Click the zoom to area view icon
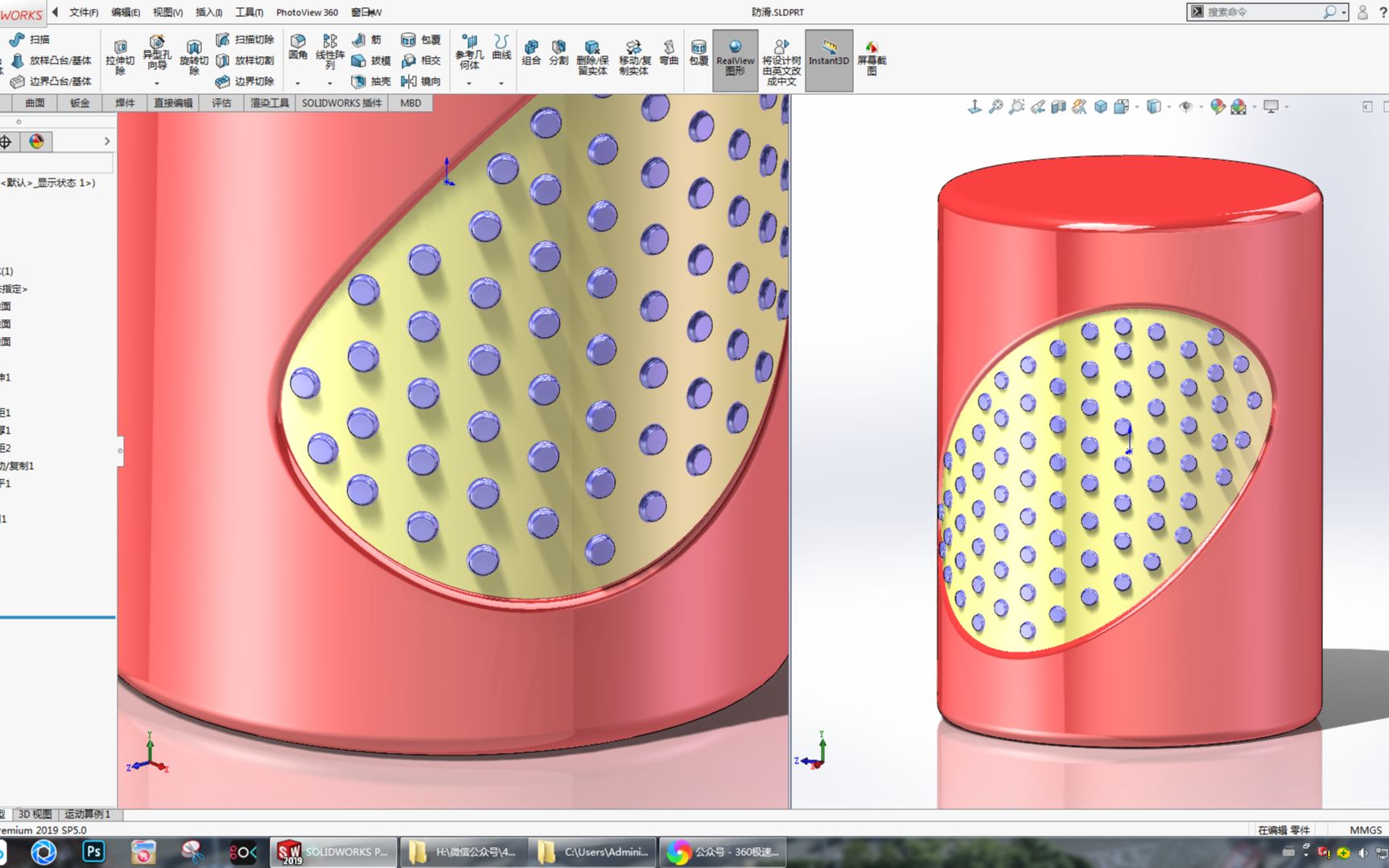 [1017, 106]
